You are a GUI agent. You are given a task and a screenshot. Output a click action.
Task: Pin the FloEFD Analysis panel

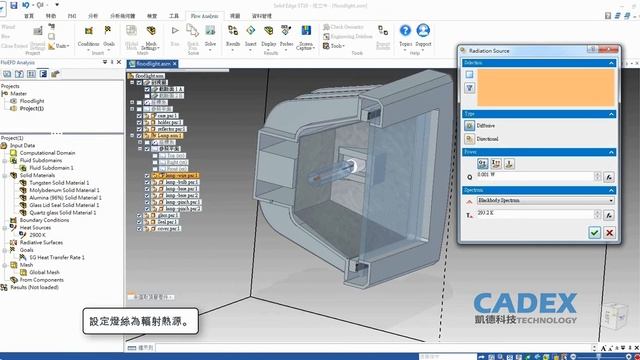pos(112,62)
